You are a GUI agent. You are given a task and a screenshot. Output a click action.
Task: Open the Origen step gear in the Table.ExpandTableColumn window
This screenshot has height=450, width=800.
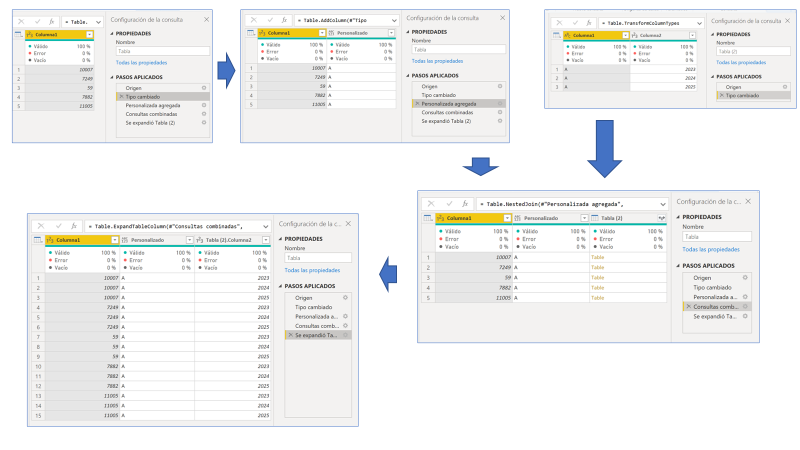(x=345, y=297)
